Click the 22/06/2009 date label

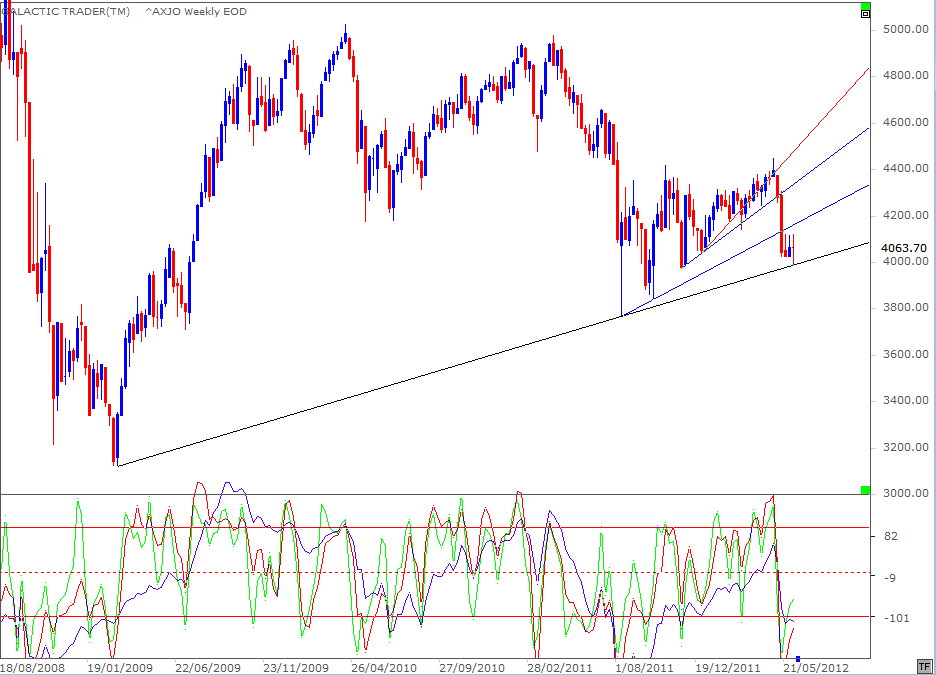tap(208, 668)
